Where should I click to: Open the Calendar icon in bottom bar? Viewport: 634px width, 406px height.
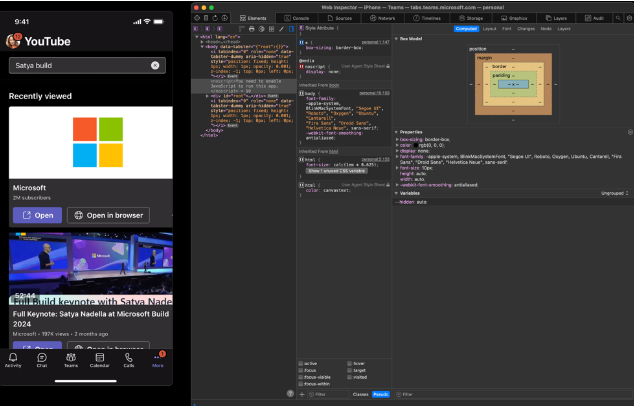tap(100, 359)
